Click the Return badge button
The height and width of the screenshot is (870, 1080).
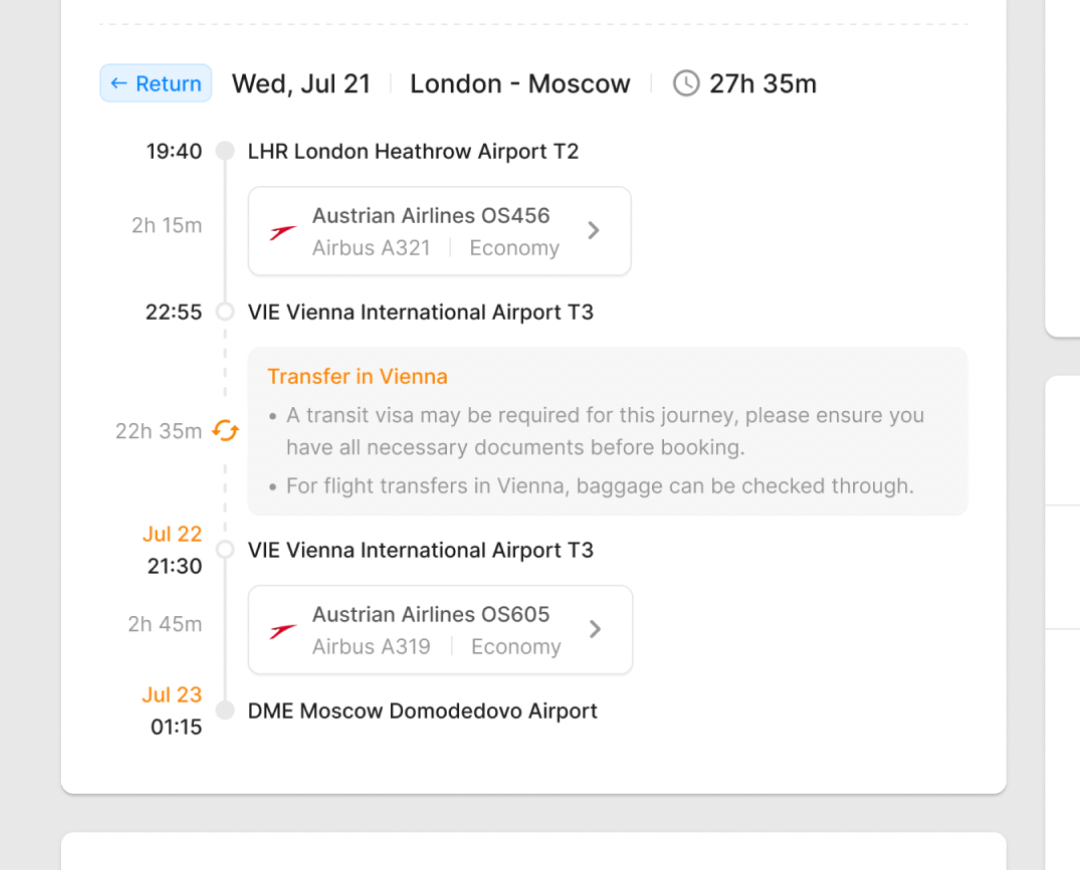(x=156, y=84)
